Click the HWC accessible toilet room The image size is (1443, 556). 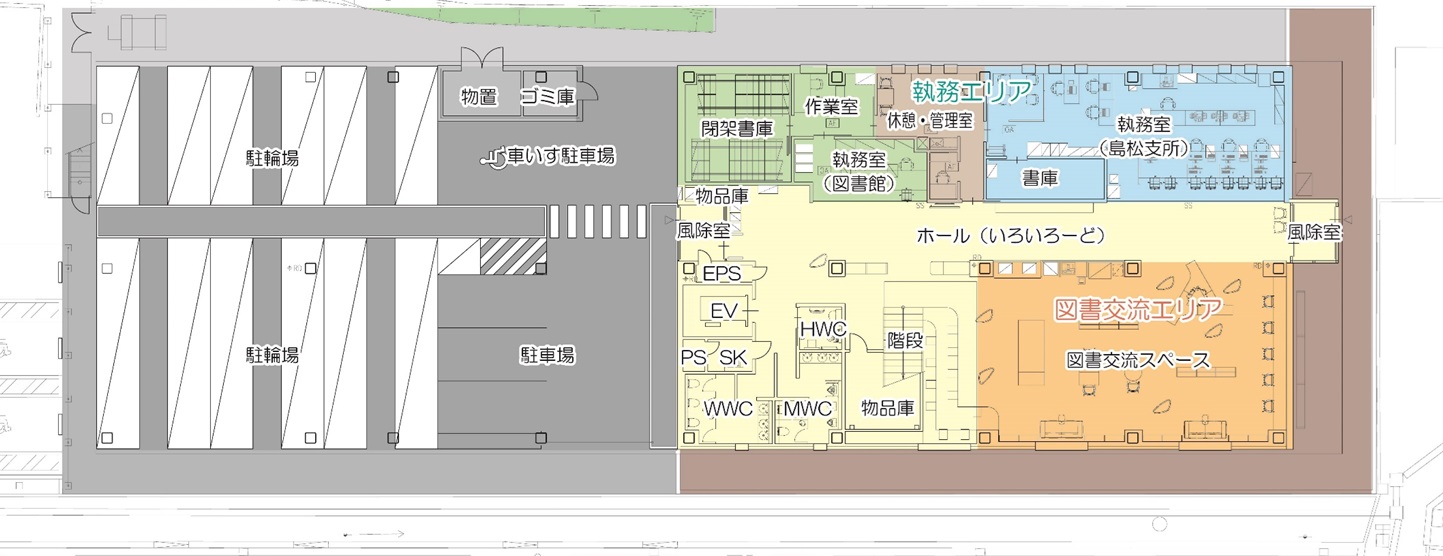click(x=822, y=329)
